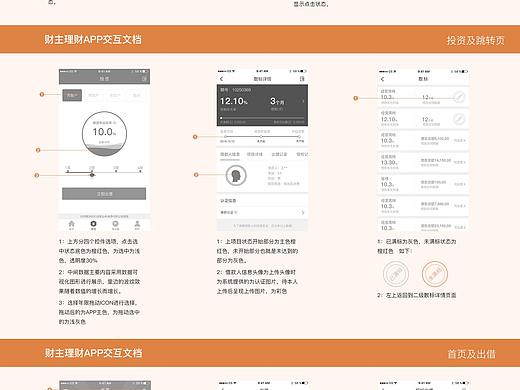The image size is (520, 390).
Task: Click the orange round stamp sample
Action: click(x=435, y=274)
